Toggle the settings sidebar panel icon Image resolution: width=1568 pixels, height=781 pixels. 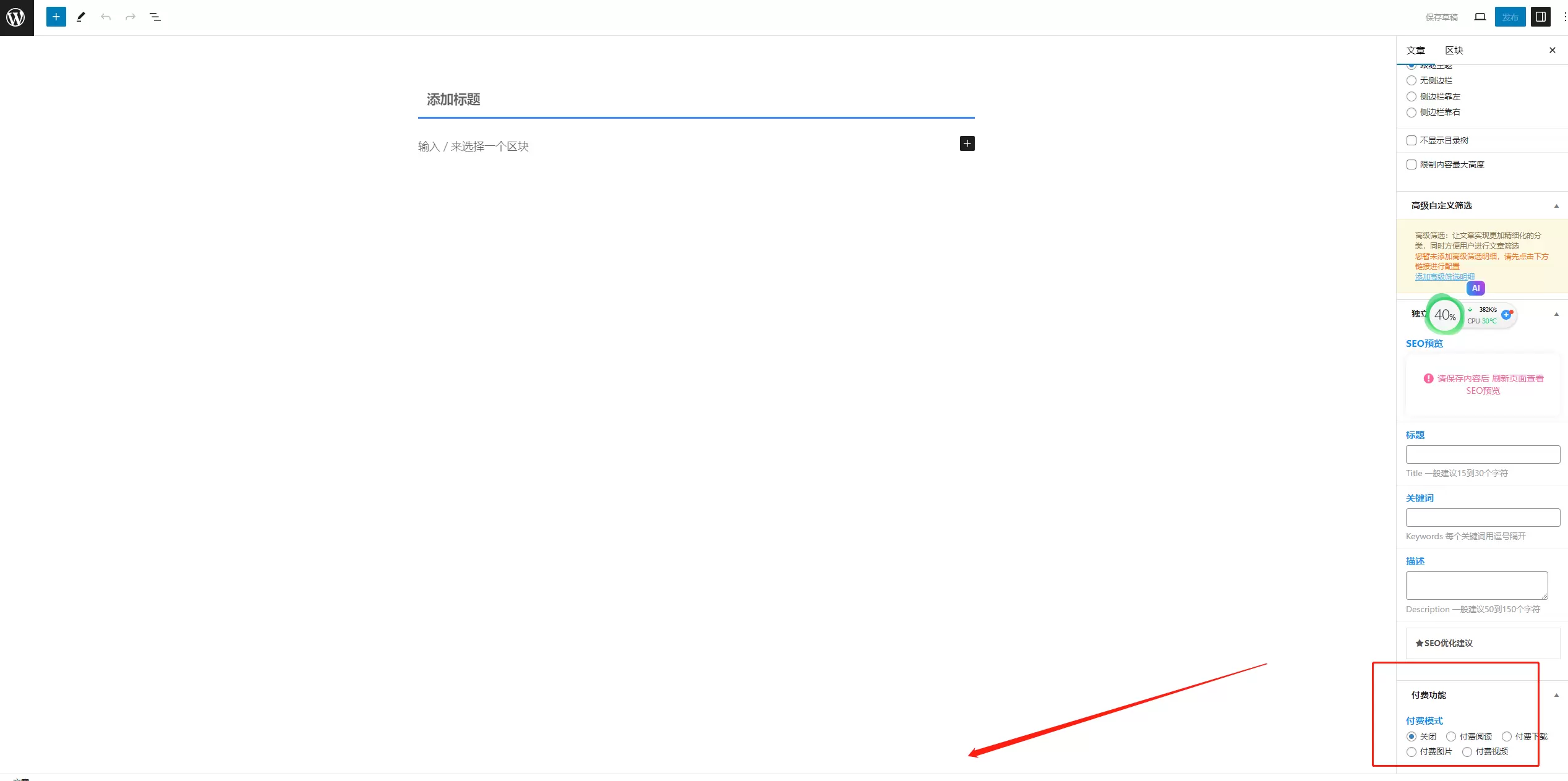tap(1541, 17)
